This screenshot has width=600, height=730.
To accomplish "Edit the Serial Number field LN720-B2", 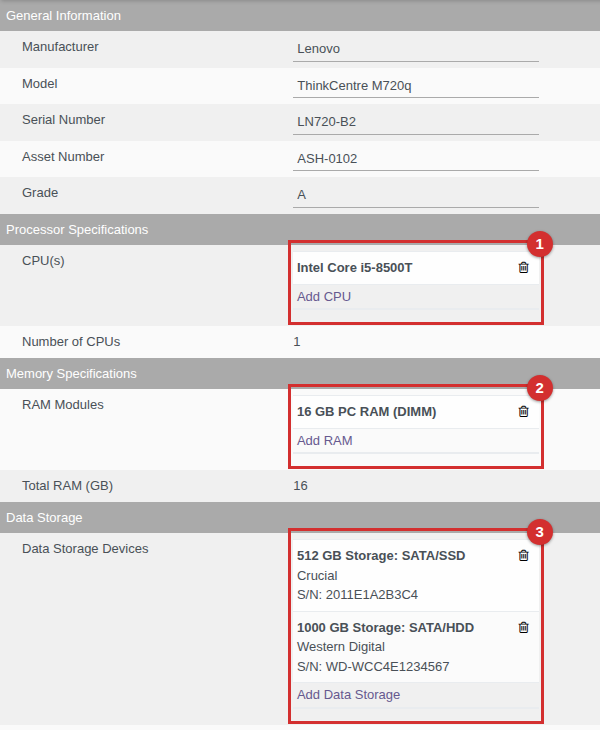I will (416, 122).
